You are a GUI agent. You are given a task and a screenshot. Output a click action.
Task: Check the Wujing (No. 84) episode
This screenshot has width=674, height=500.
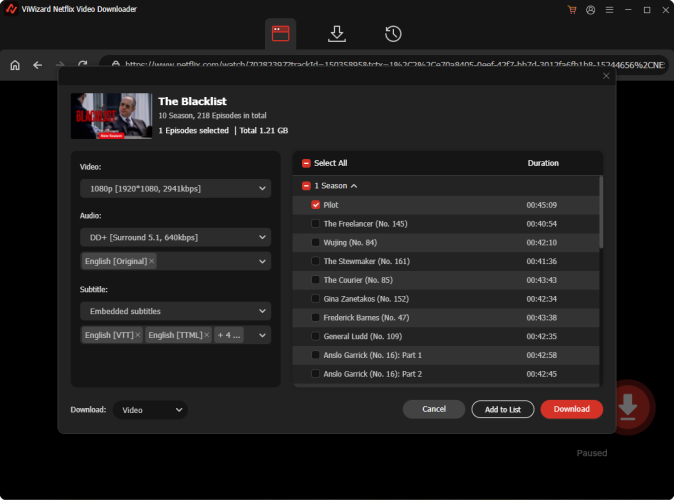click(316, 242)
